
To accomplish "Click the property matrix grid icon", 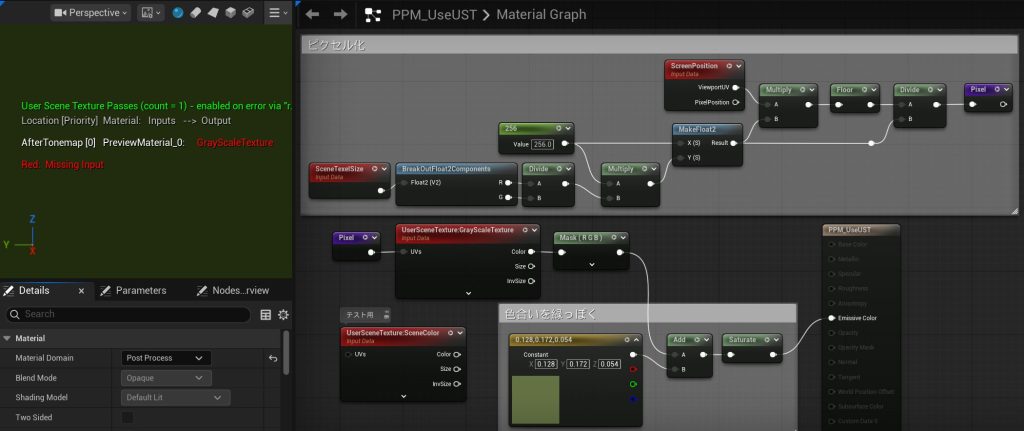I will tap(265, 314).
